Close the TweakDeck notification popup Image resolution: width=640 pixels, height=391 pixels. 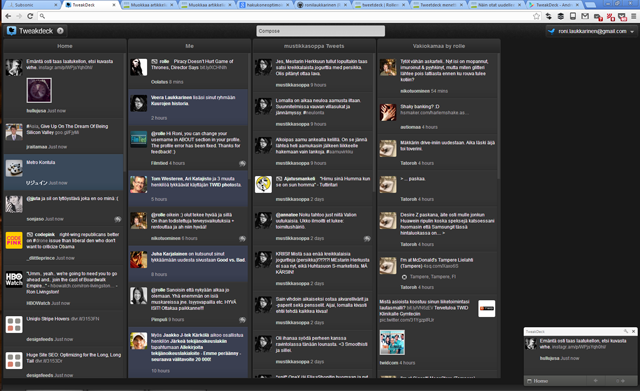click(x=633, y=331)
